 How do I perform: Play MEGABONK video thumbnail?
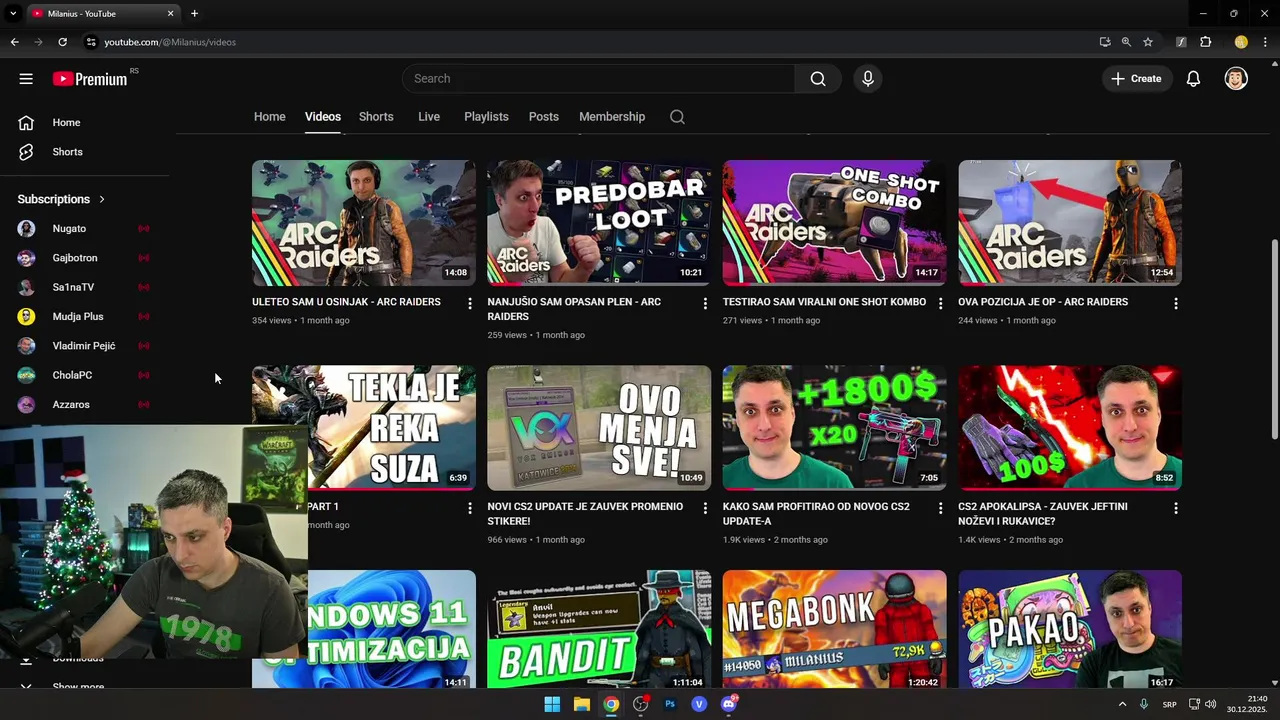(x=835, y=629)
